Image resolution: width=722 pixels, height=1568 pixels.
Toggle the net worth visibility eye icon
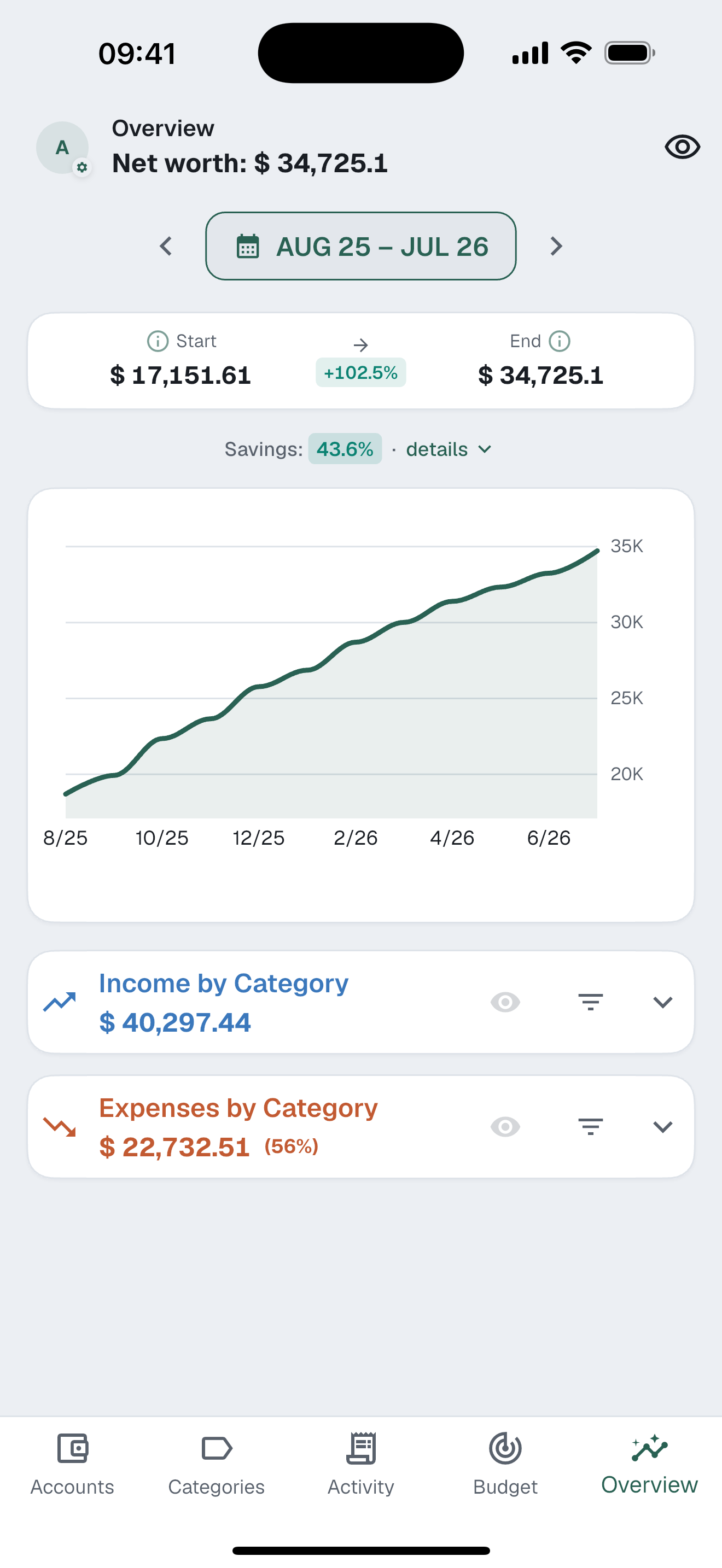(682, 147)
